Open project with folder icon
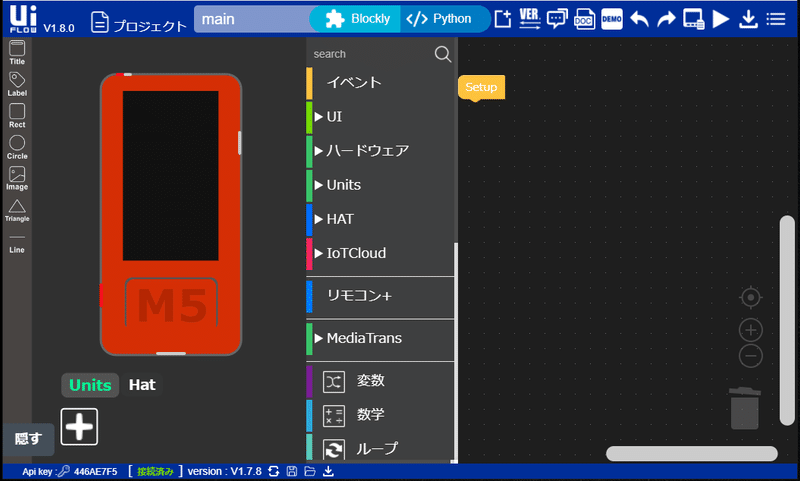The image size is (800, 481). pos(310,471)
